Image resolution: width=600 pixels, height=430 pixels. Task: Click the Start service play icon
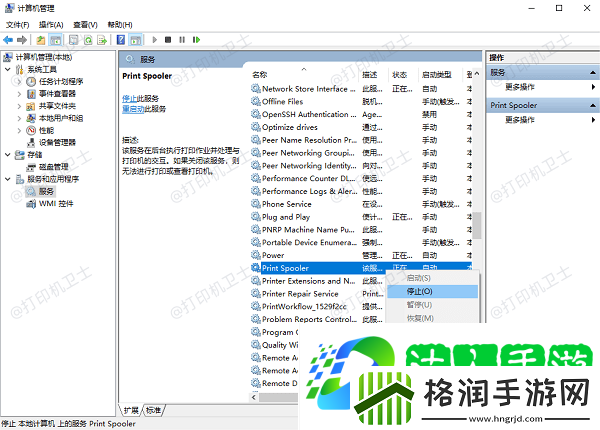(x=155, y=40)
